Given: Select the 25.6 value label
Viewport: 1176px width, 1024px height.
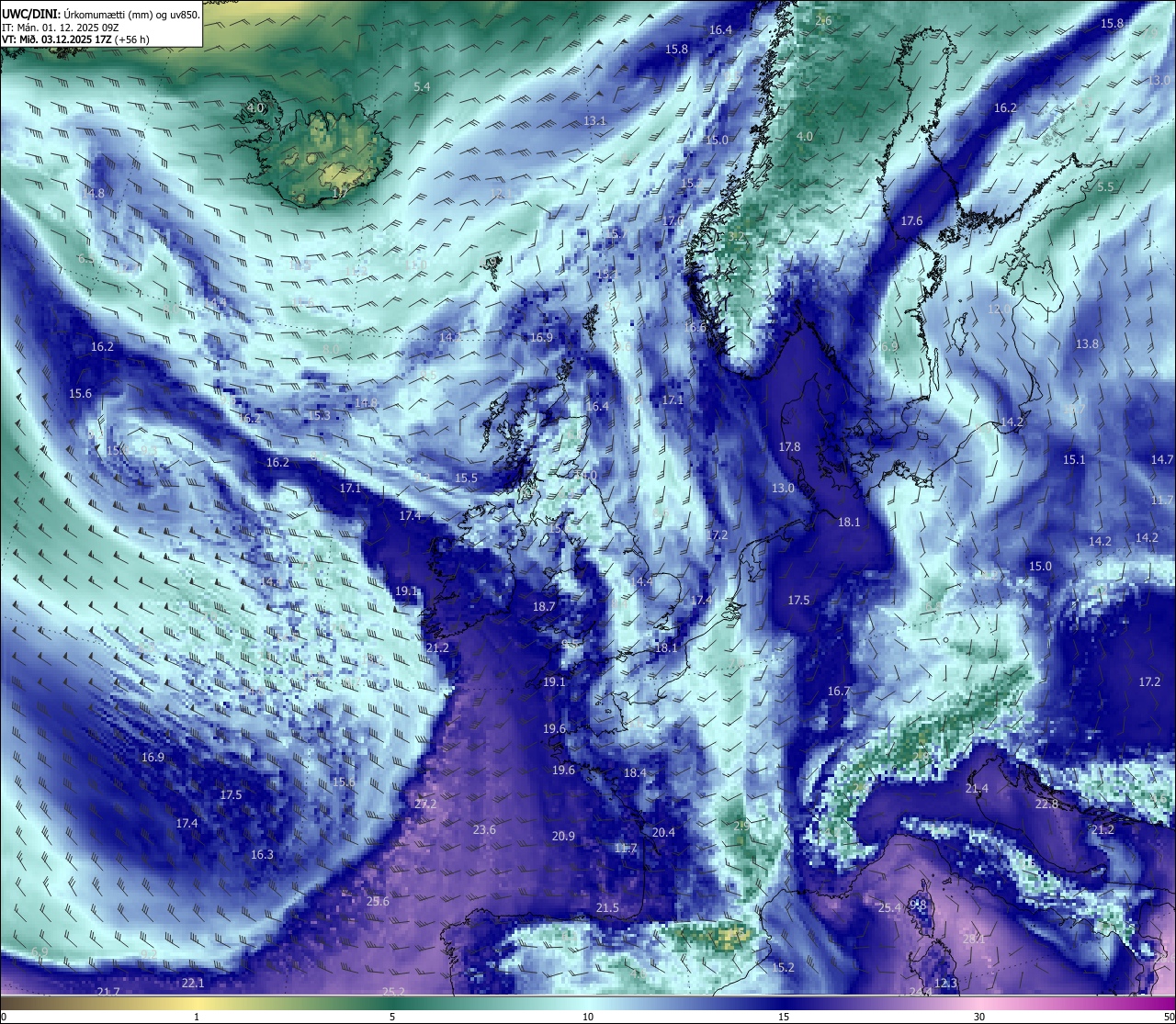Looking at the screenshot, I should (x=378, y=901).
